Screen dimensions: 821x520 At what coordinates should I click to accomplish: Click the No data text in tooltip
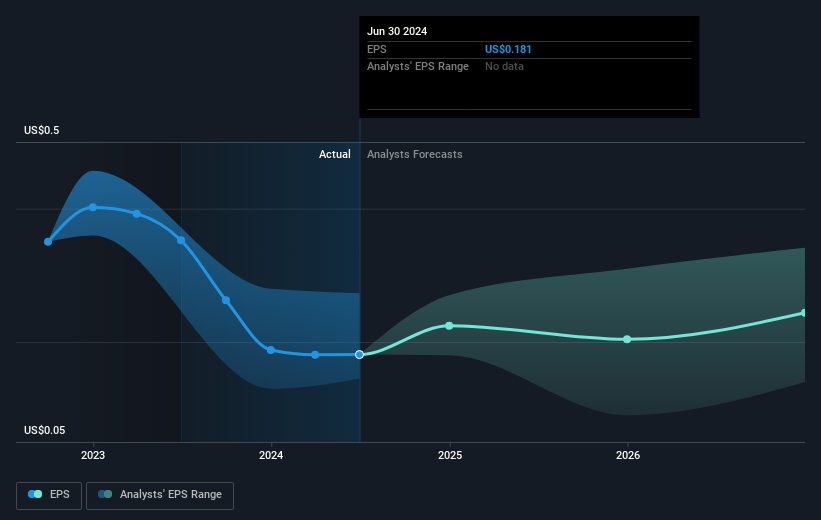(x=504, y=67)
